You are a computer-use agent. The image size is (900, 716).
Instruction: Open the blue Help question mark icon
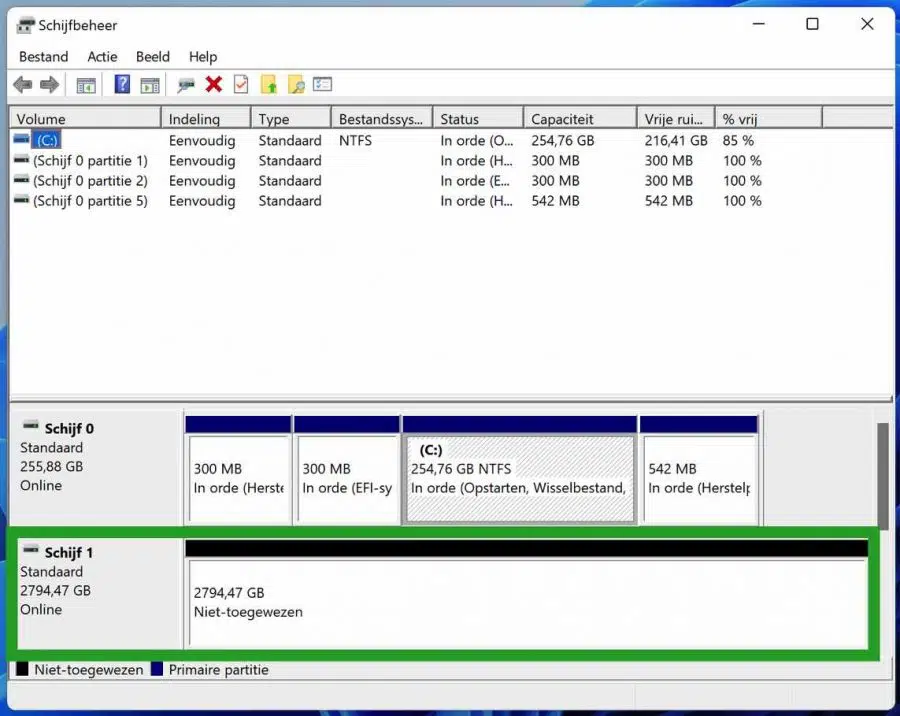coord(122,84)
